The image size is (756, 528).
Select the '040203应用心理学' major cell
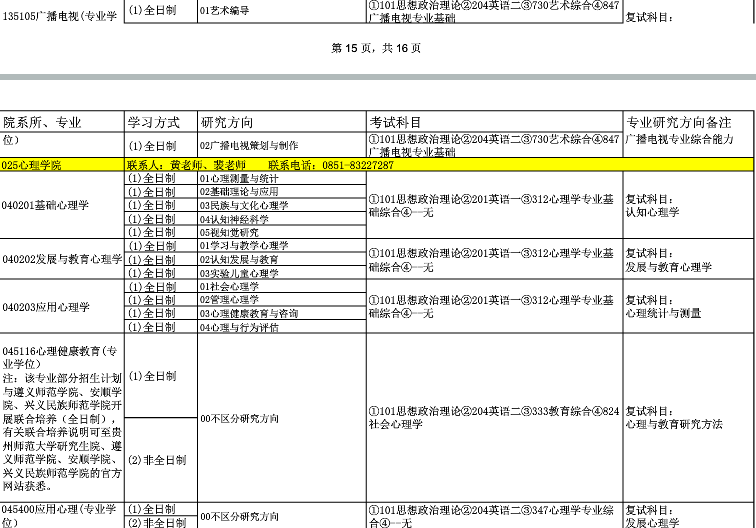(46, 307)
